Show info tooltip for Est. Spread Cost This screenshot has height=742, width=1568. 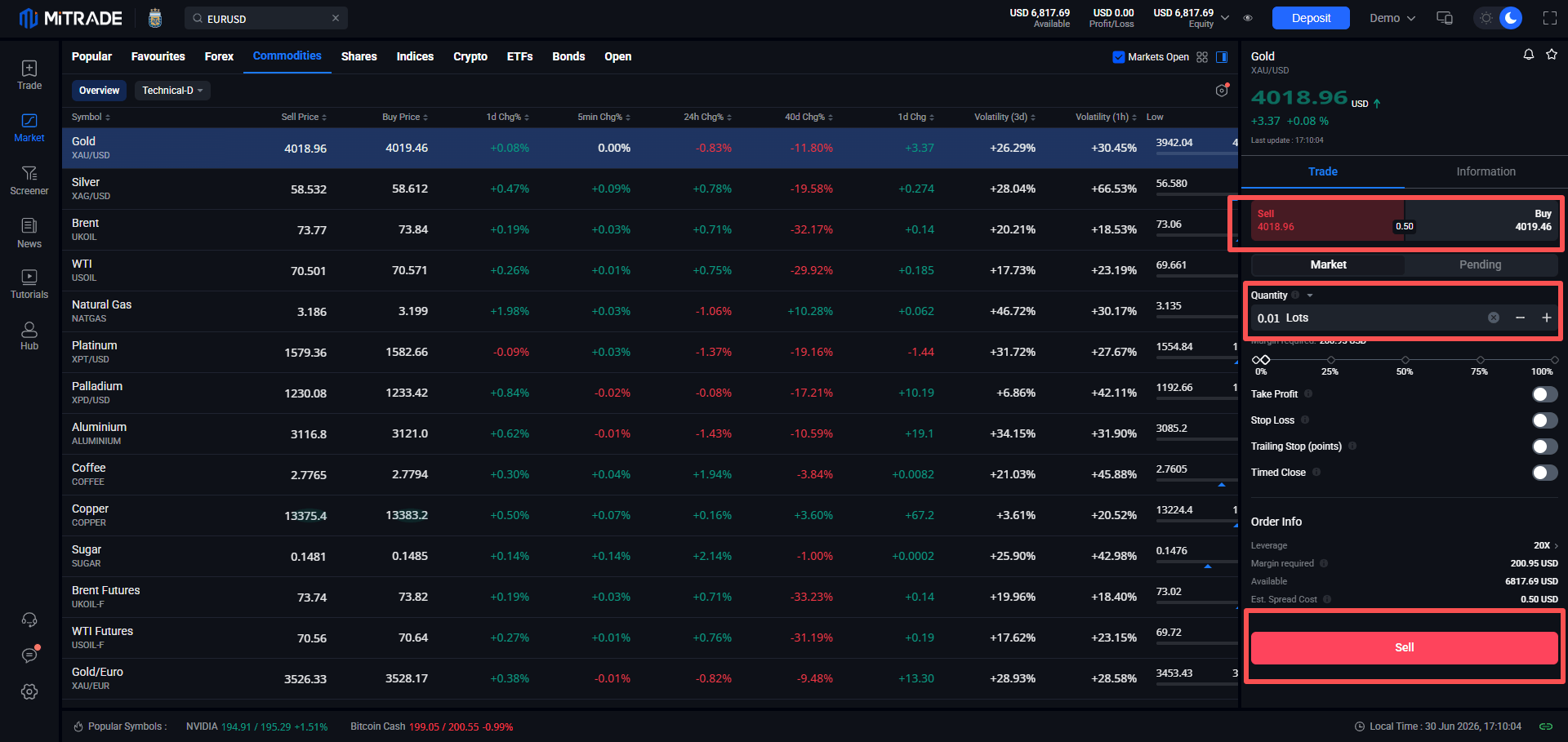coord(1327,599)
